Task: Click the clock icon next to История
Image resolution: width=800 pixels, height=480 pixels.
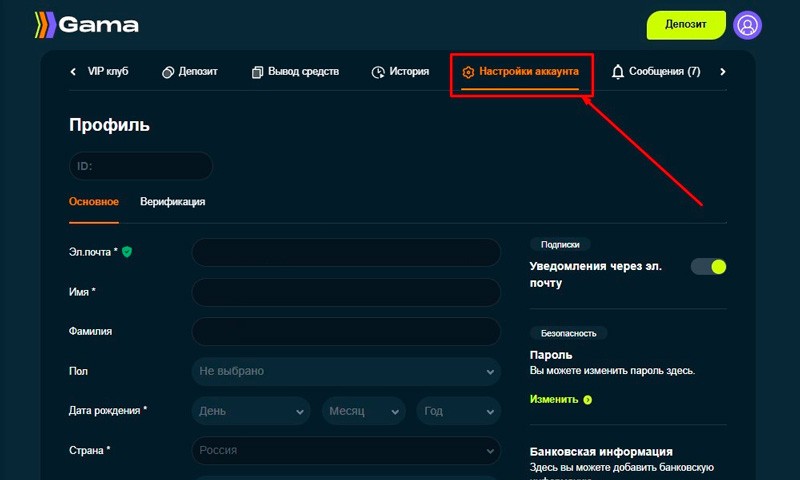Action: (x=378, y=72)
